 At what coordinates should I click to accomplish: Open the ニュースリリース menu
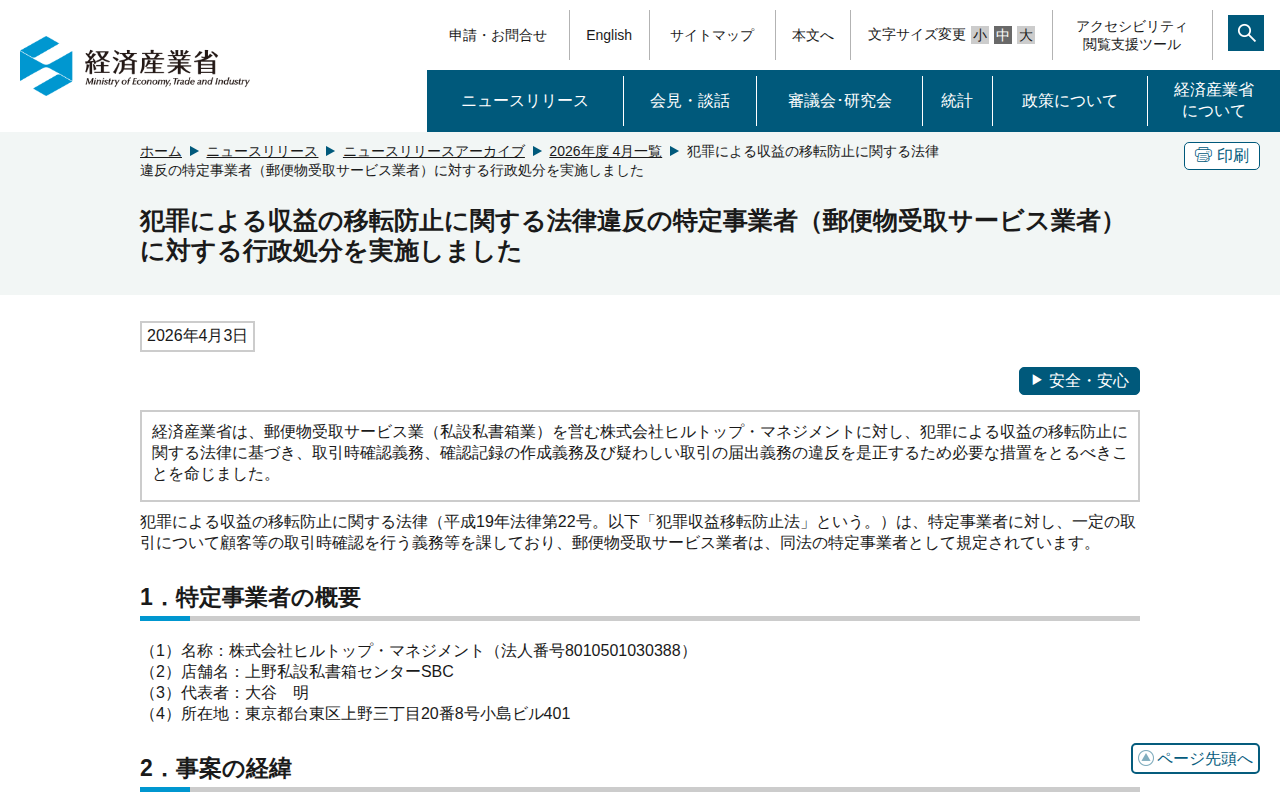pos(525,101)
